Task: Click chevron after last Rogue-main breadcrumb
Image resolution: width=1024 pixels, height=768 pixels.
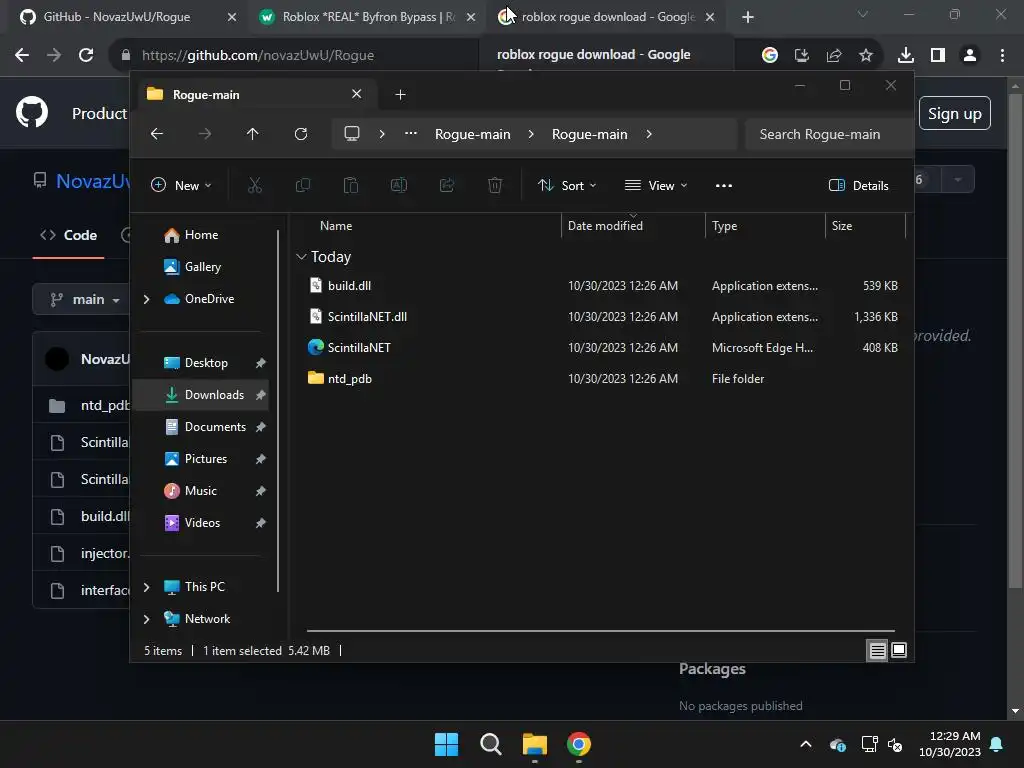Action: click(648, 134)
